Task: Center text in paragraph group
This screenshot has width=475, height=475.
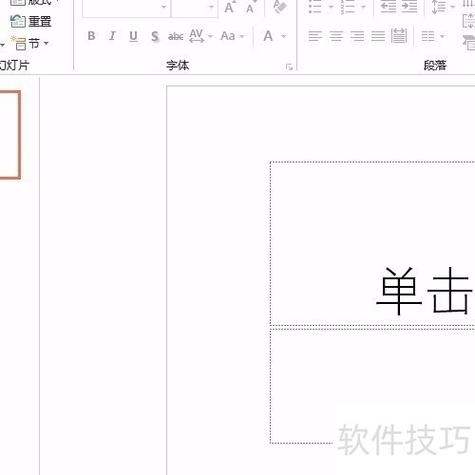Action: [336, 36]
